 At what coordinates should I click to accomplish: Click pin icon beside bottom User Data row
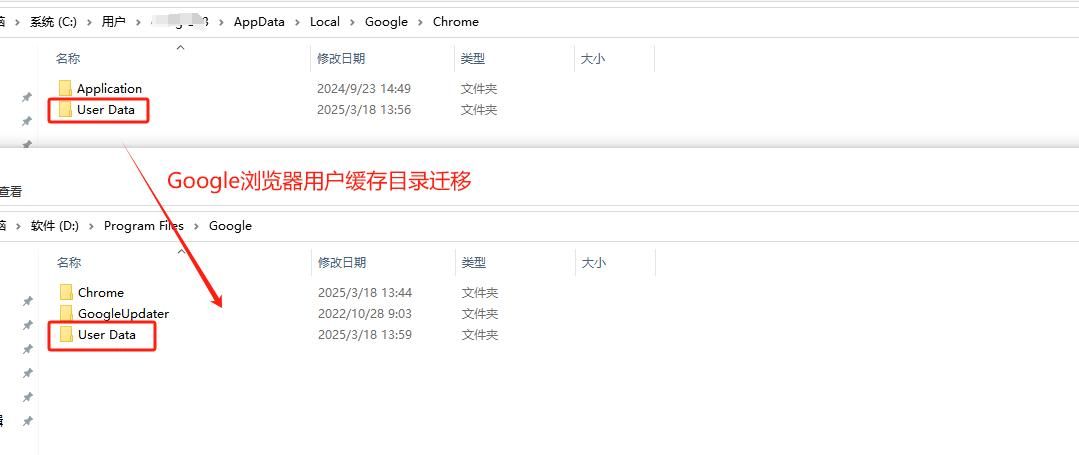(28, 349)
